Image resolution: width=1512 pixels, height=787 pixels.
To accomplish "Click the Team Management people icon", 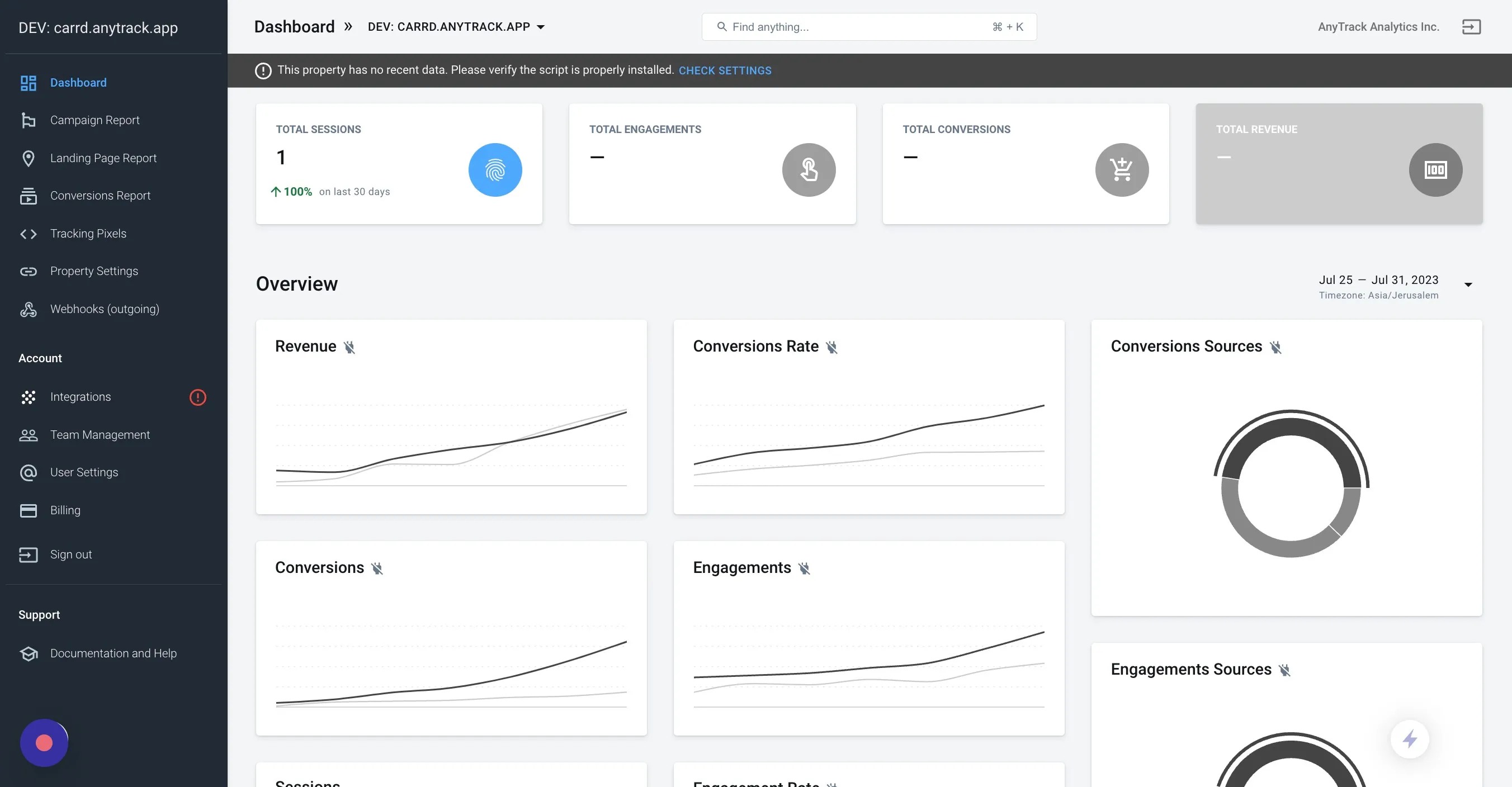I will point(28,435).
